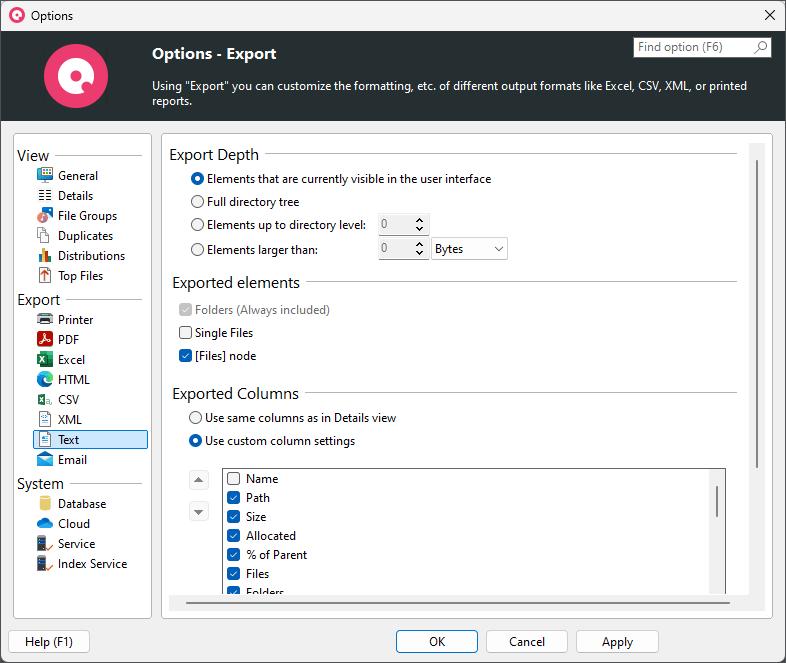Screen dimensions: 786x663
Task: Enable the Single Files checkbox
Action: coord(185,333)
